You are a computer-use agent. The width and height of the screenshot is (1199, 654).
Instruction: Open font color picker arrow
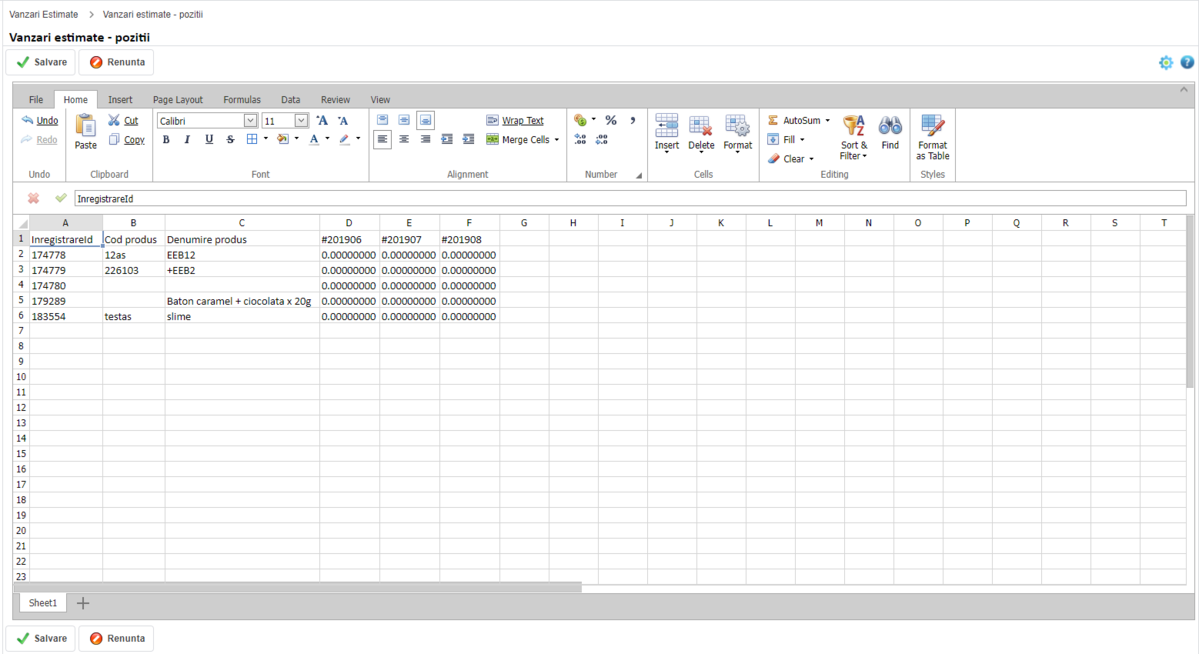[328, 140]
